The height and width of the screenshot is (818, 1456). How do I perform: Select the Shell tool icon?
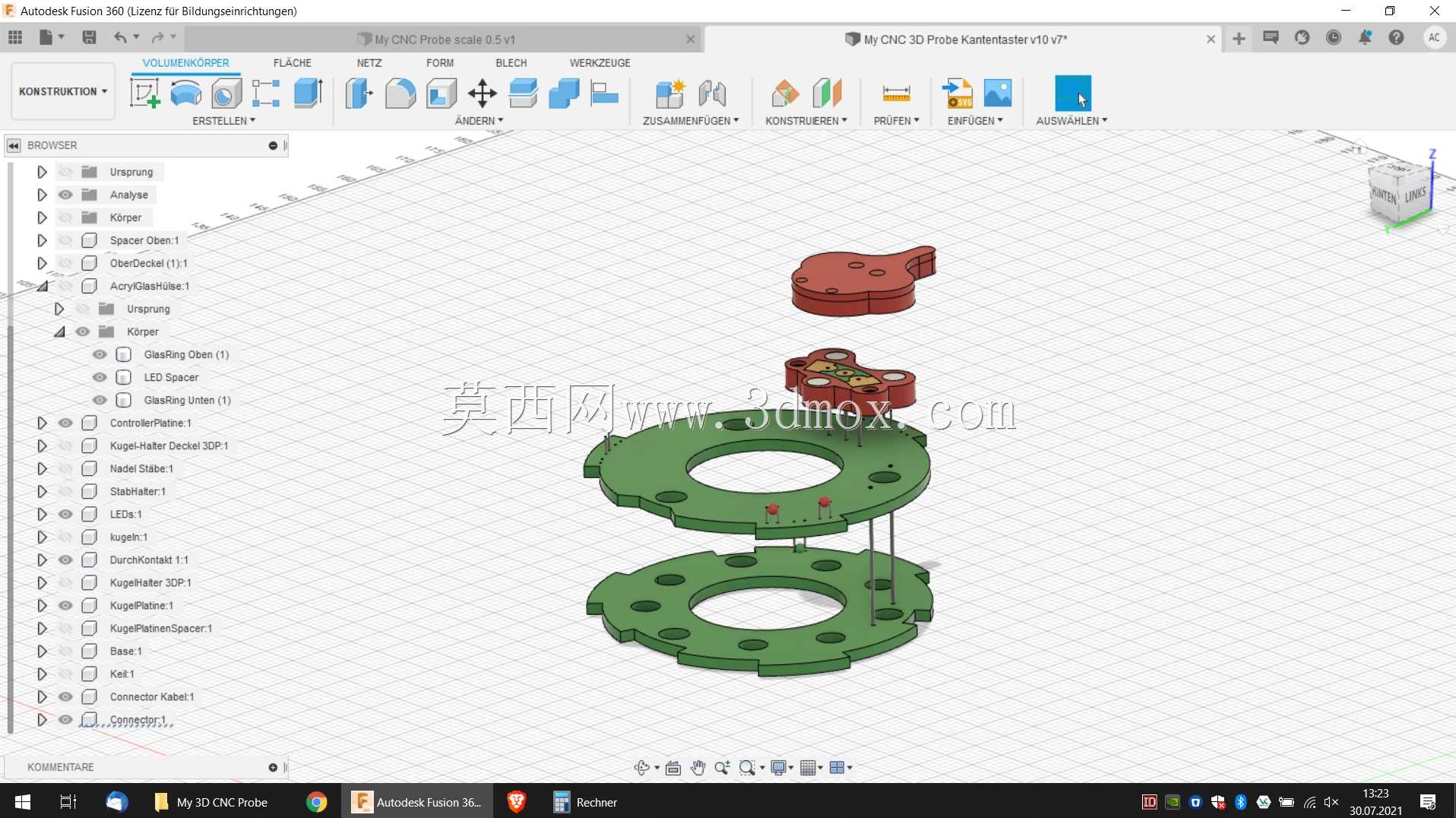click(441, 94)
